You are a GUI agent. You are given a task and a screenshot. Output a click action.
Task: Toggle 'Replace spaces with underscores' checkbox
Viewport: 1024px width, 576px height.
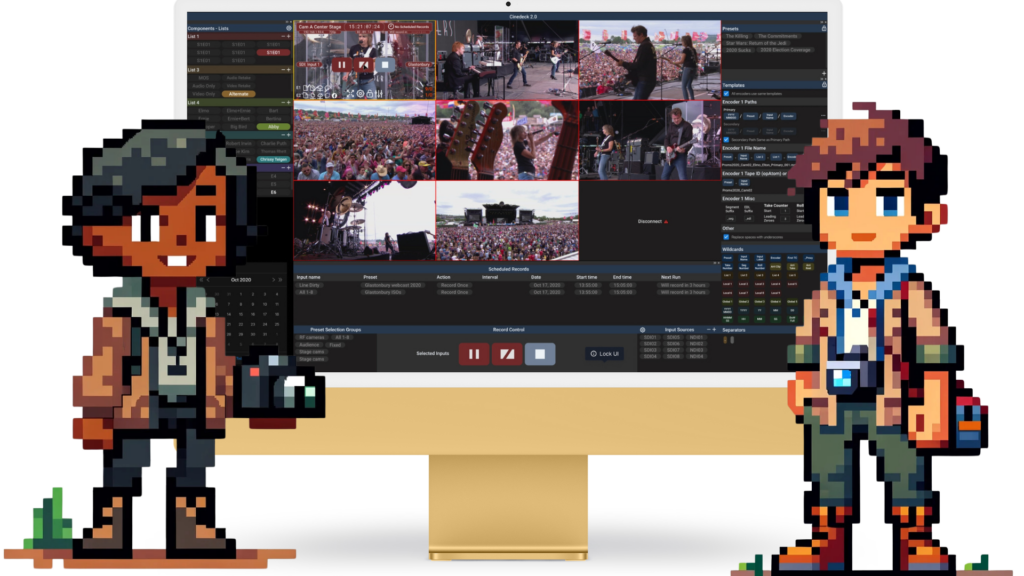pyautogui.click(x=726, y=237)
